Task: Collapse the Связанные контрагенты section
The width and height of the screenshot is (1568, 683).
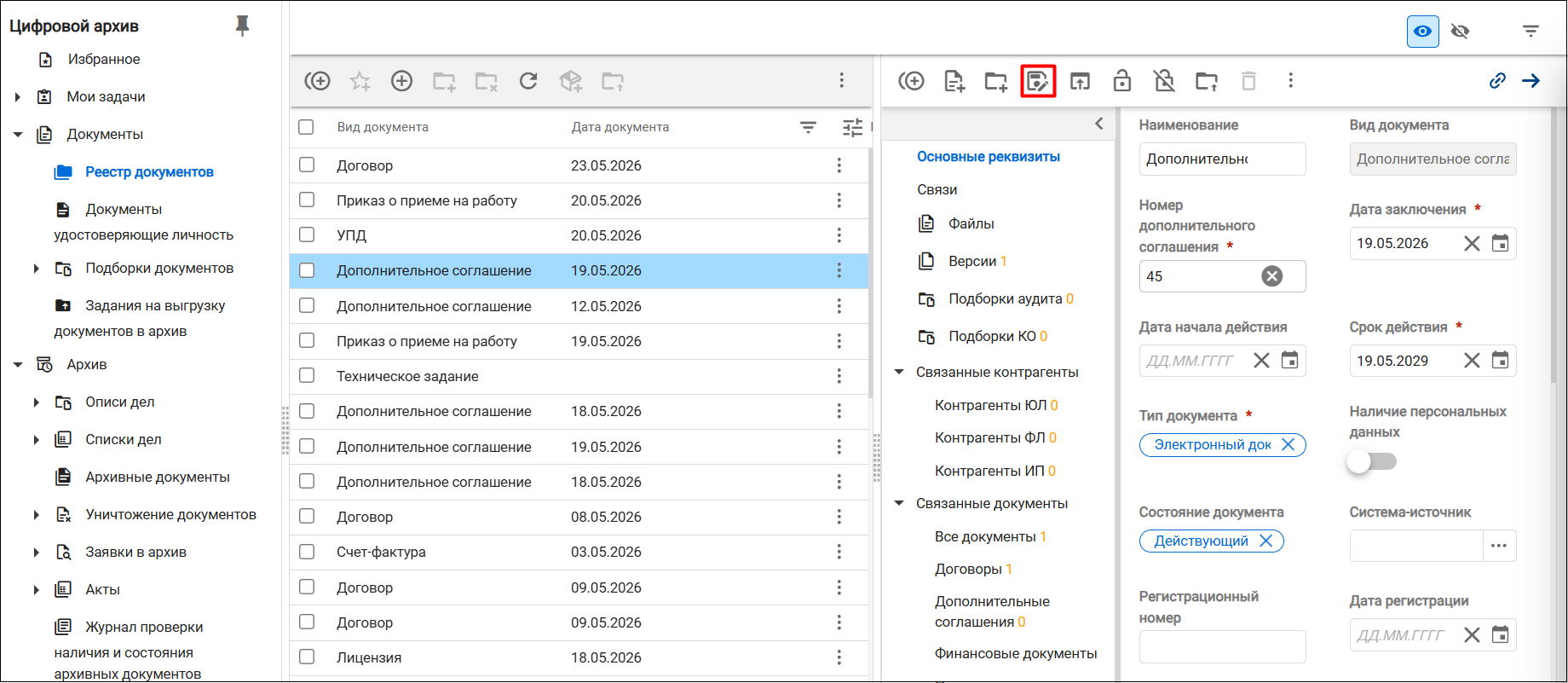Action: pos(898,373)
